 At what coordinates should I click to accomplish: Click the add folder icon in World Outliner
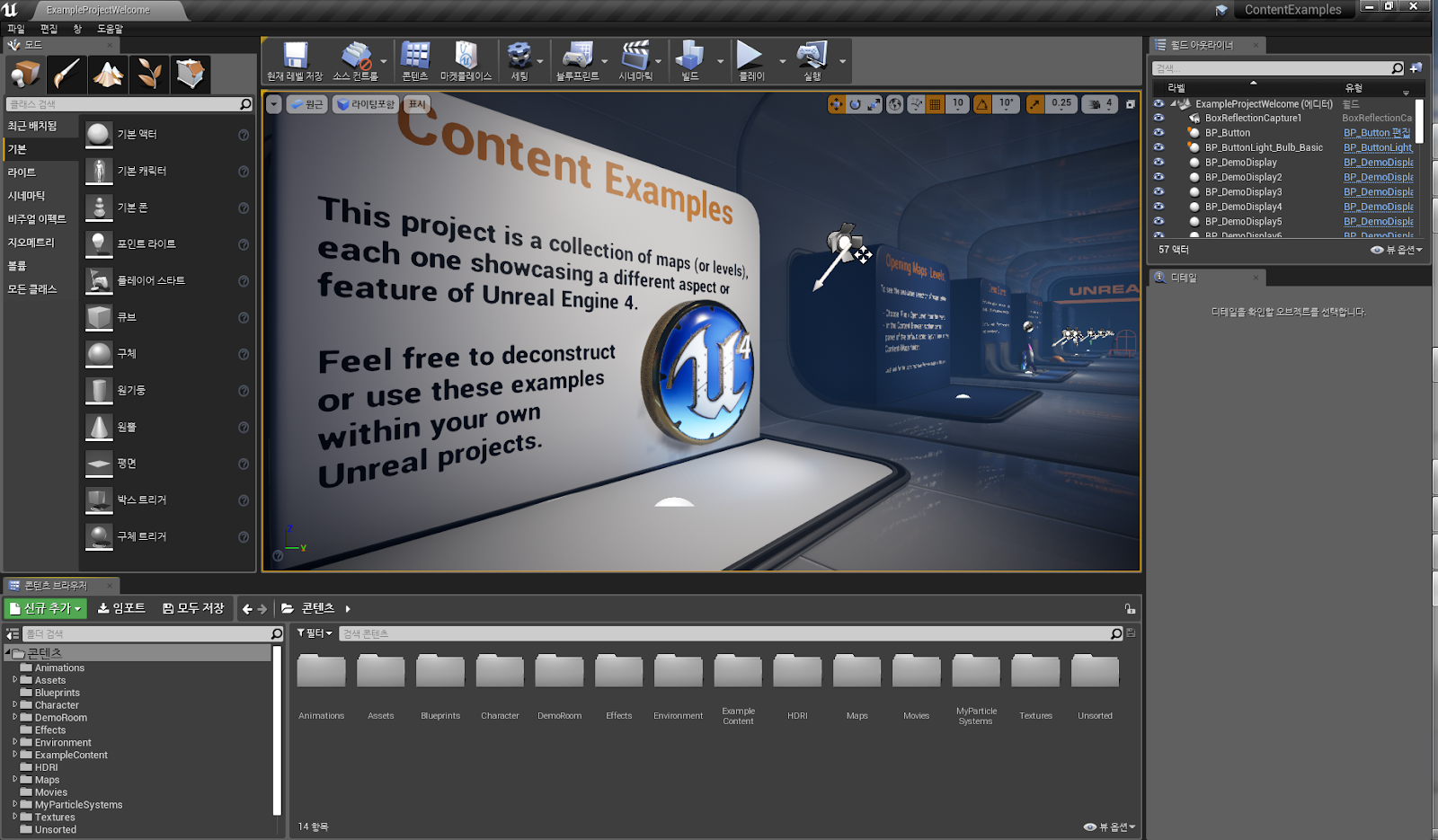[x=1416, y=67]
